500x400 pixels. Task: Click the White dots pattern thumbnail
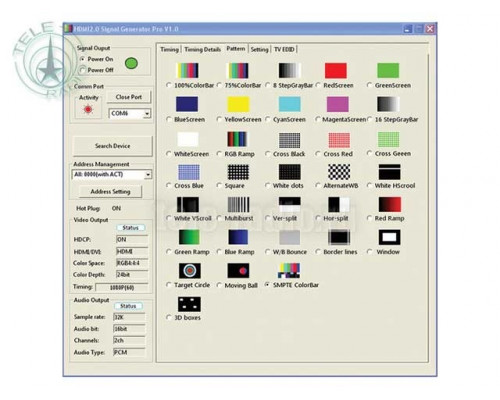290,172
